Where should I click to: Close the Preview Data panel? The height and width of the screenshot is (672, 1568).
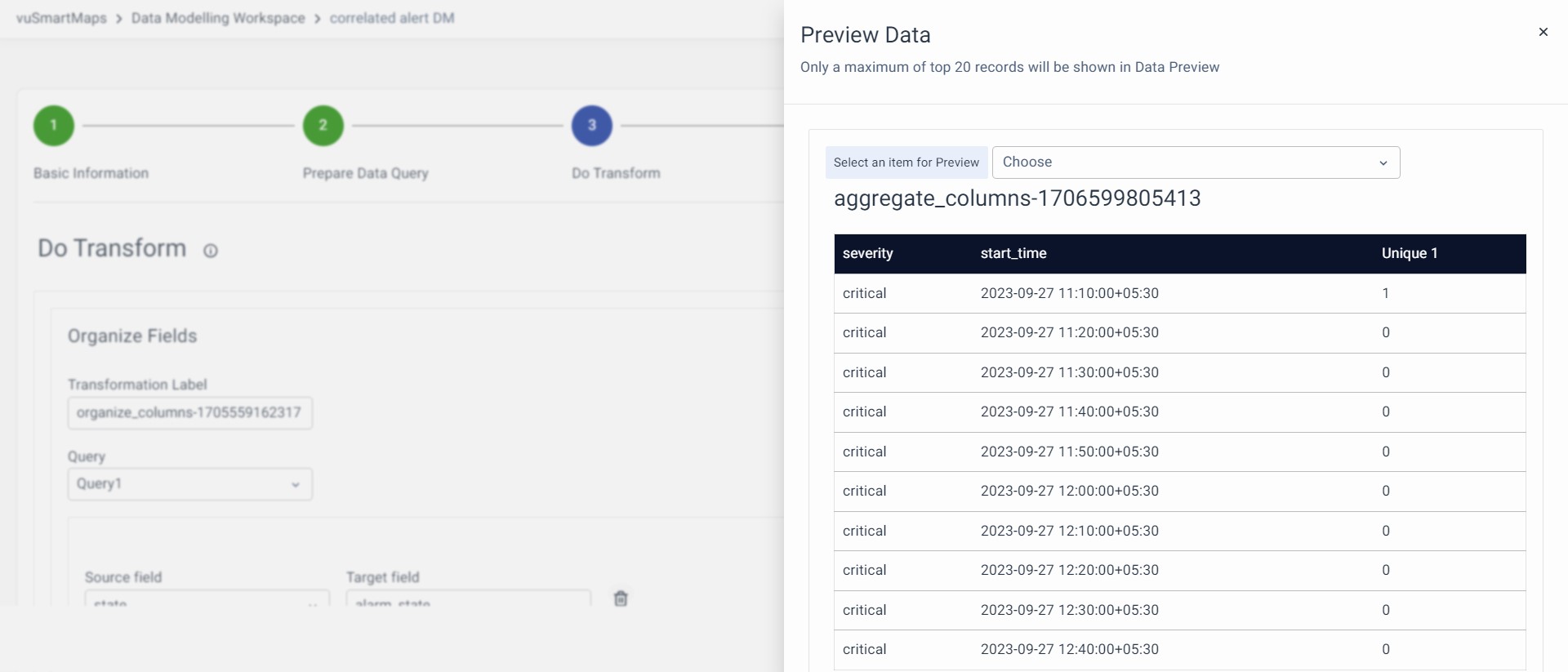pyautogui.click(x=1543, y=33)
